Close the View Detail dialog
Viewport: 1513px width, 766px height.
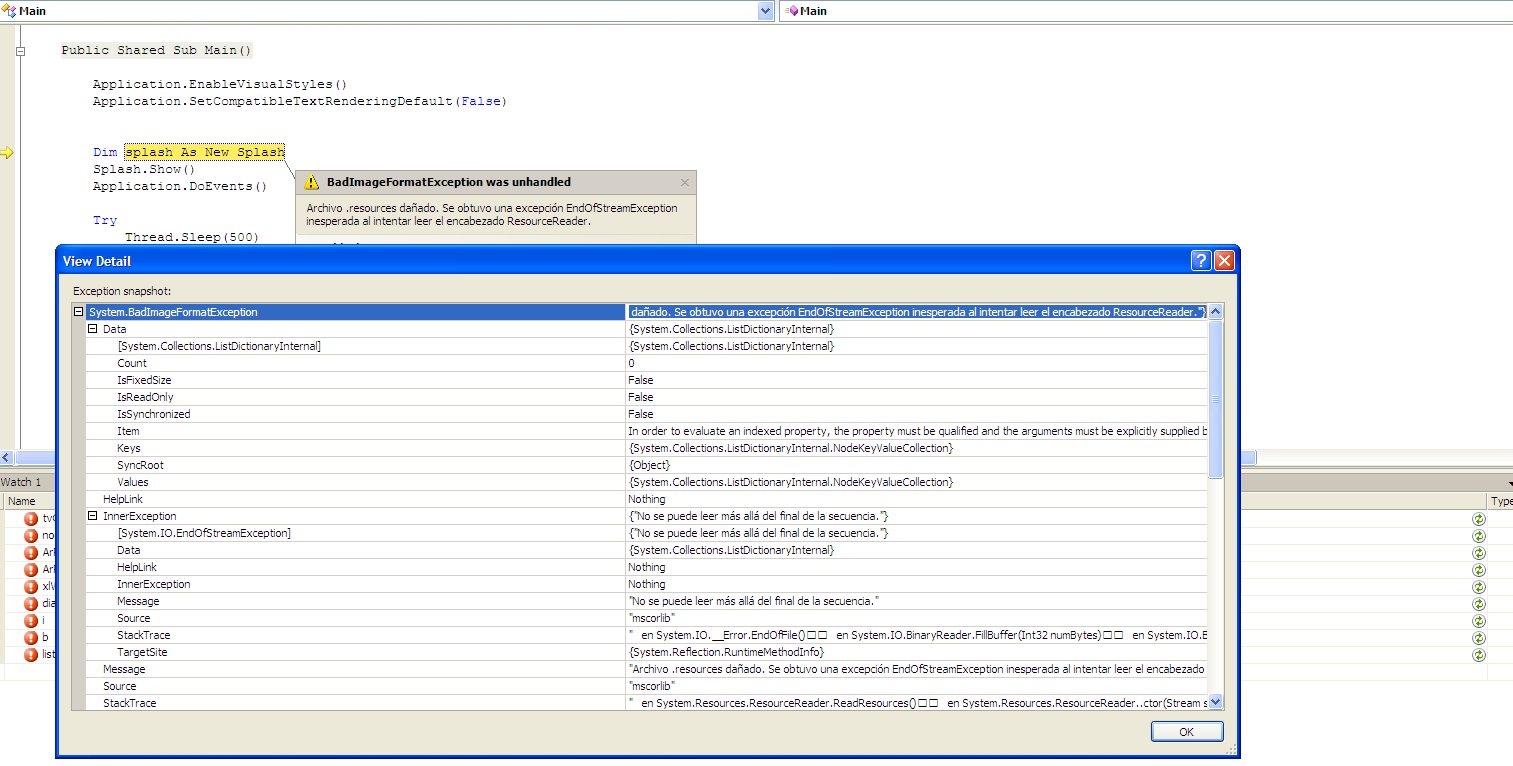click(1224, 261)
